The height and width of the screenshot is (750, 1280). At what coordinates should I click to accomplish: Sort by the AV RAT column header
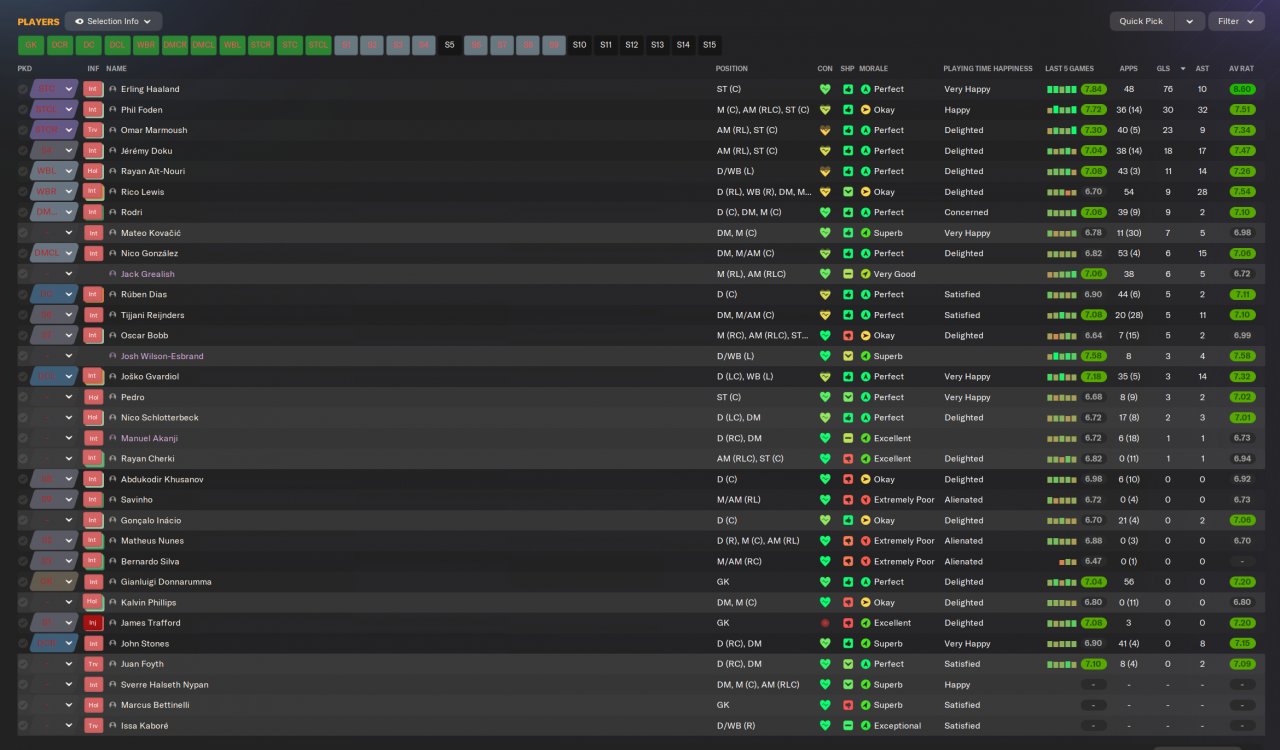(1241, 69)
